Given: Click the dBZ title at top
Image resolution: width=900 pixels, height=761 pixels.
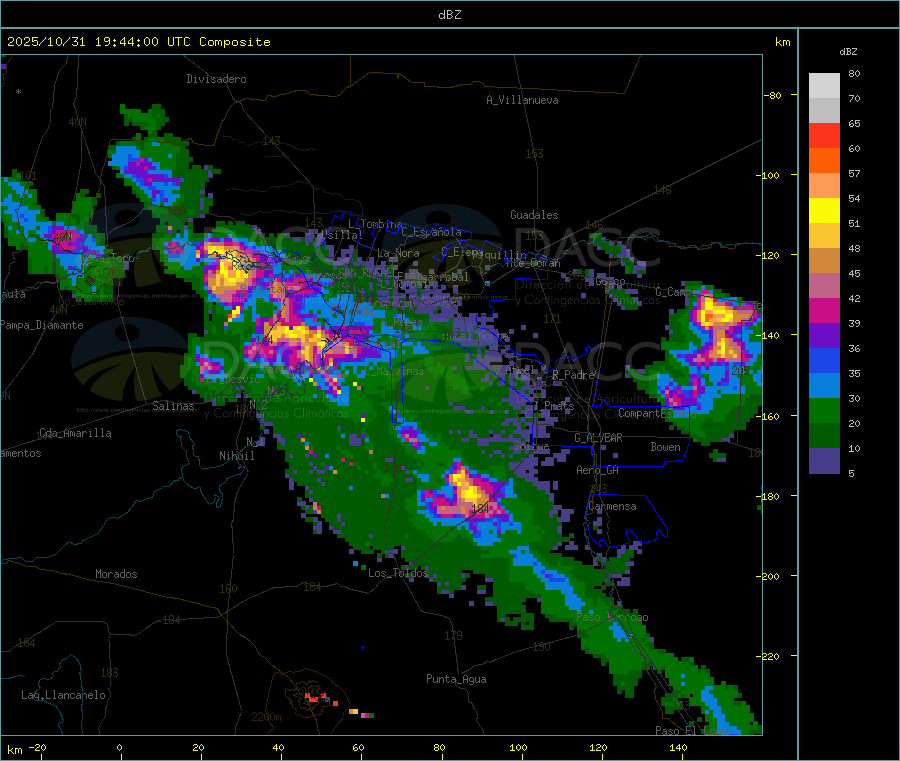Looking at the screenshot, I should pyautogui.click(x=449, y=15).
